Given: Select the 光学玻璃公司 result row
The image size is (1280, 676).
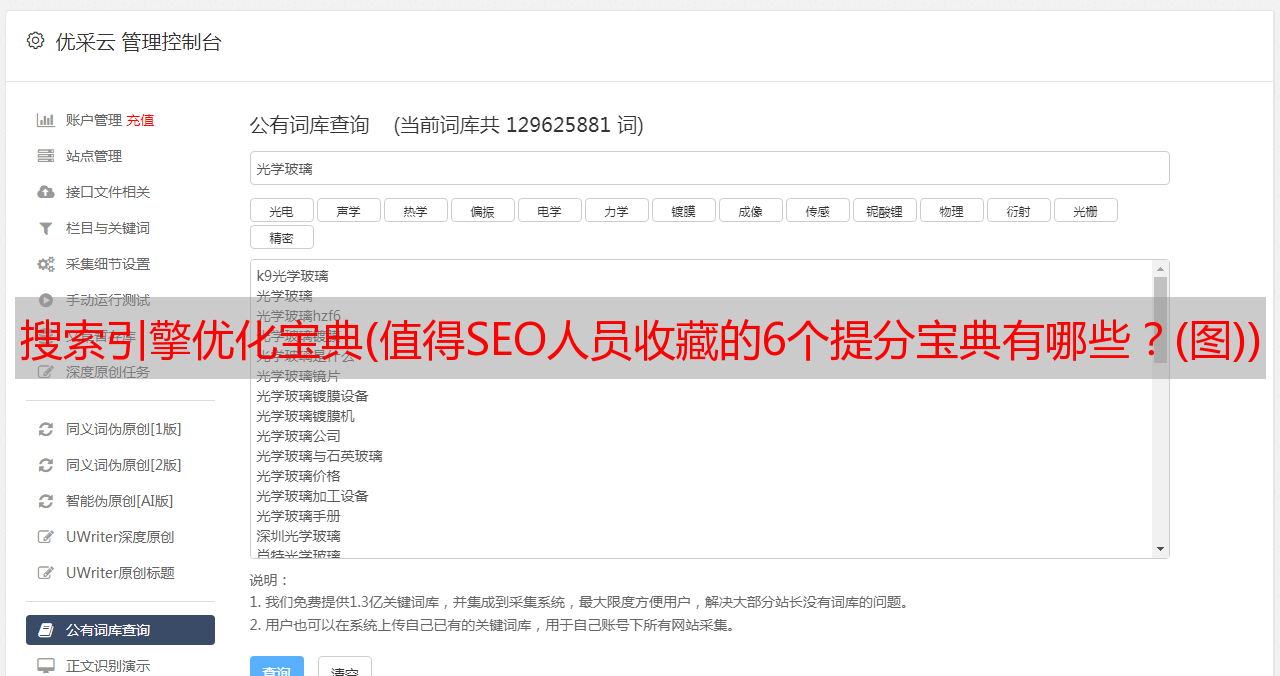Looking at the screenshot, I should tap(298, 436).
